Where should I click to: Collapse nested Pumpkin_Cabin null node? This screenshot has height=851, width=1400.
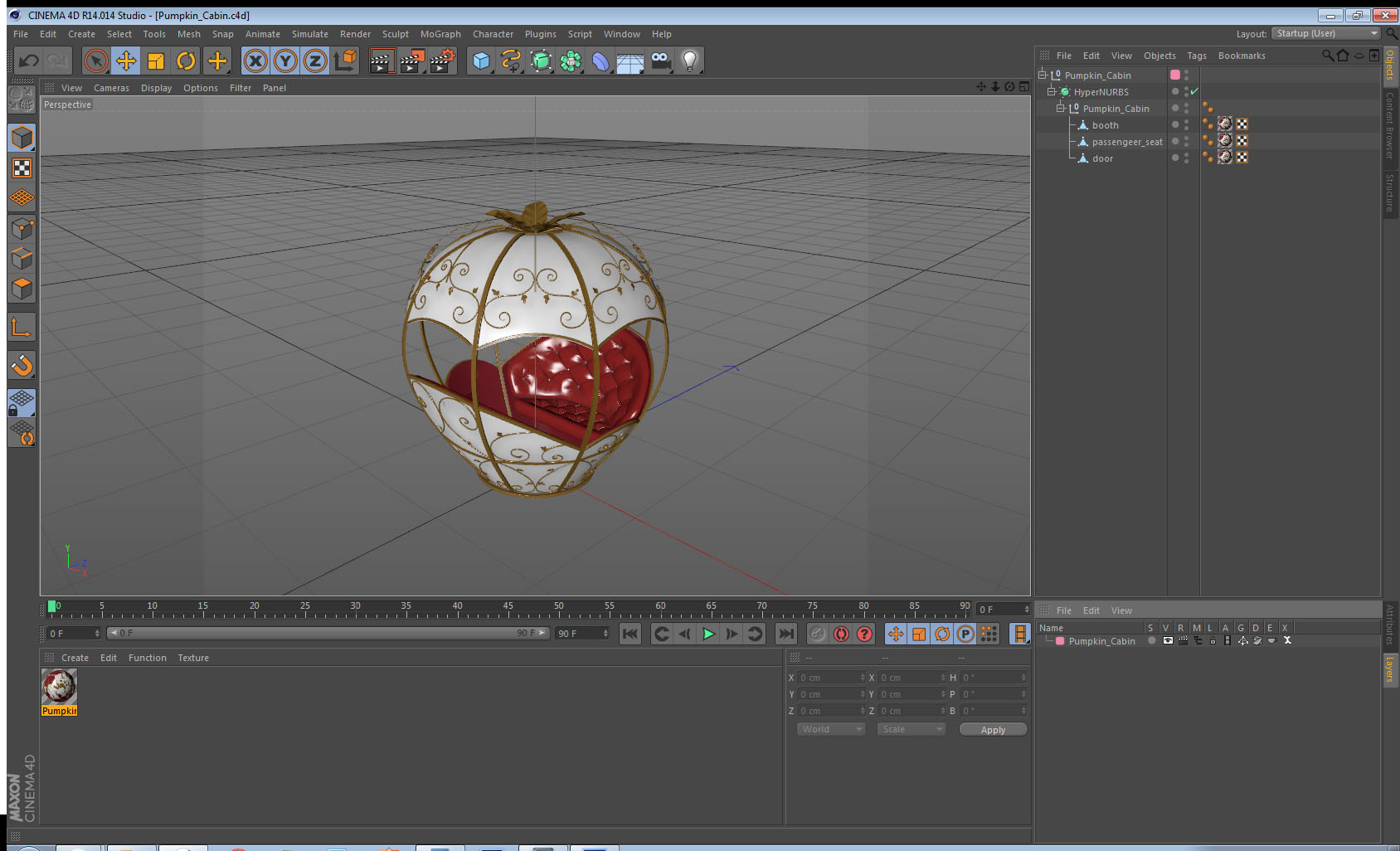click(1060, 108)
